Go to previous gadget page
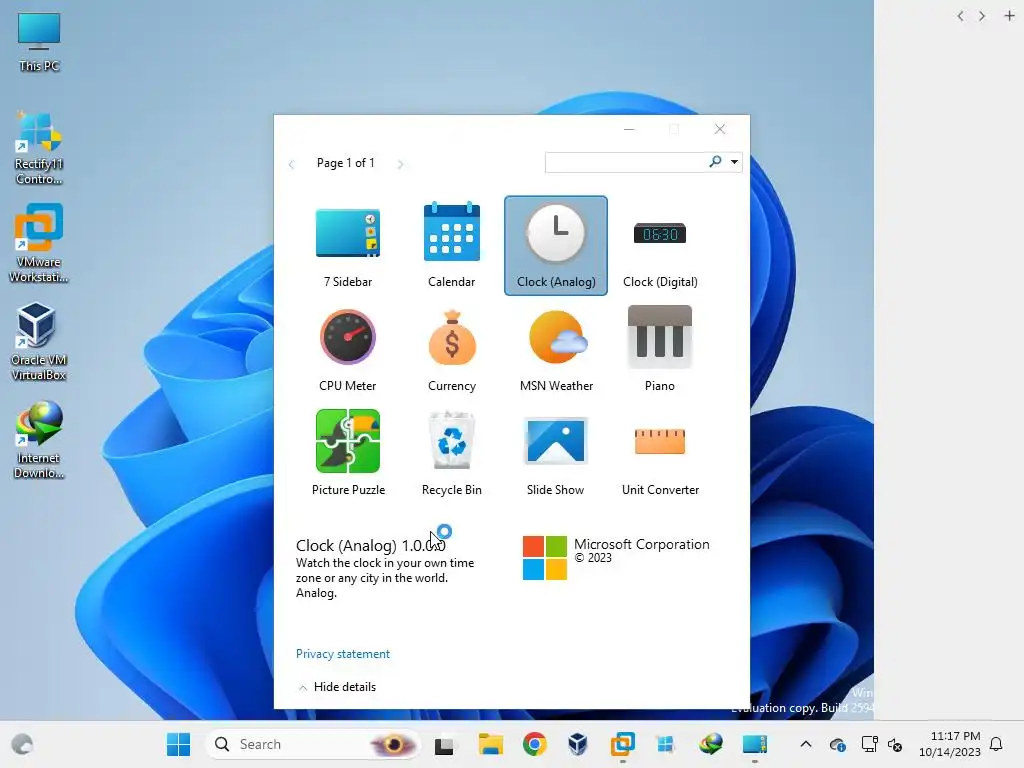 click(x=291, y=164)
